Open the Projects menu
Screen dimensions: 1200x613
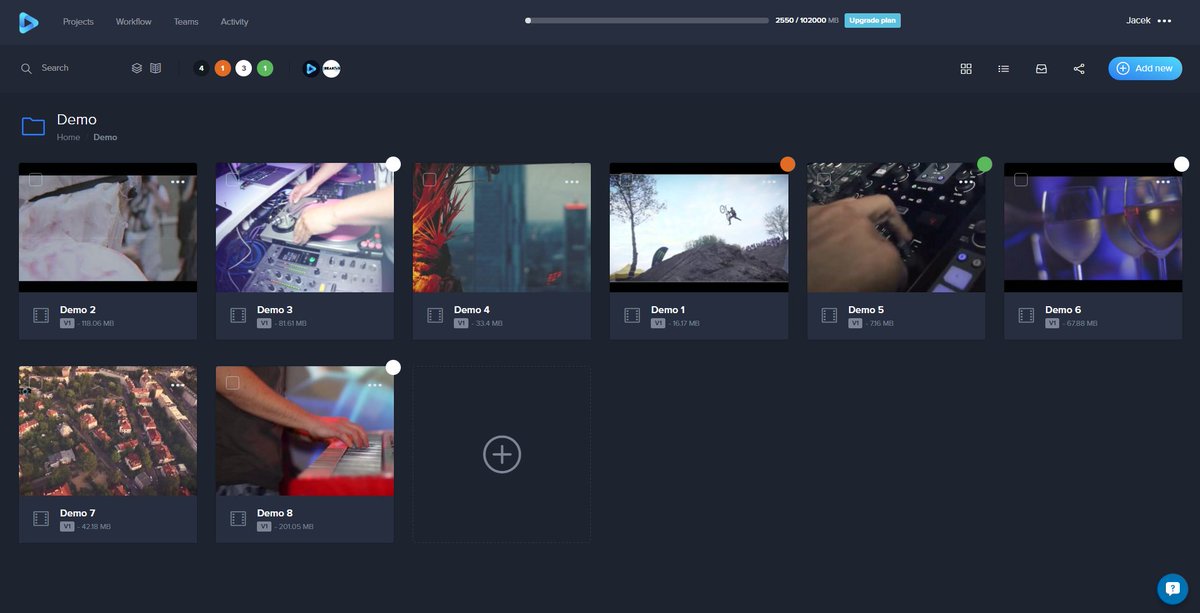tap(78, 22)
